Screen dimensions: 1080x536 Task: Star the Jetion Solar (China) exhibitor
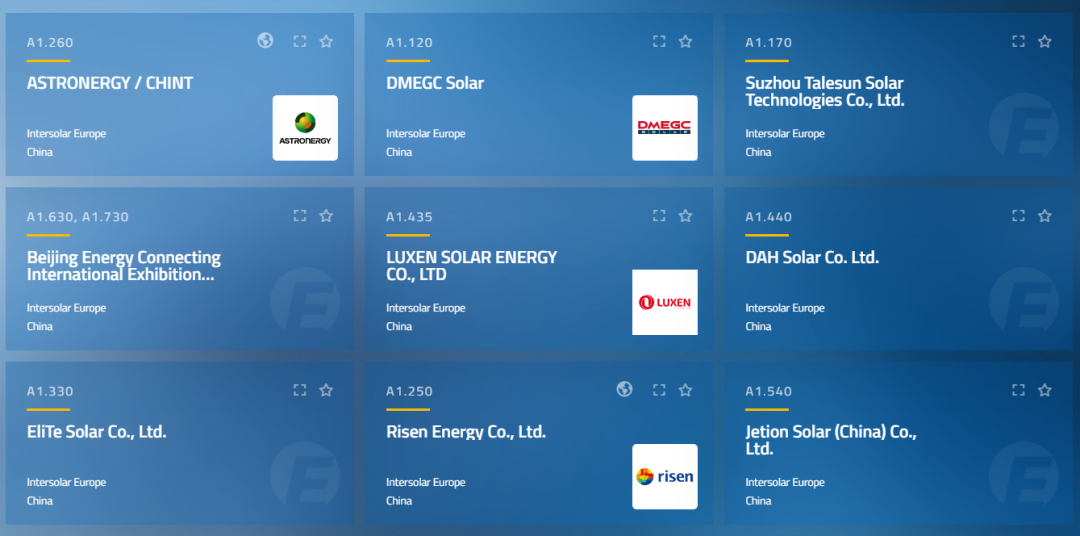(x=1045, y=390)
